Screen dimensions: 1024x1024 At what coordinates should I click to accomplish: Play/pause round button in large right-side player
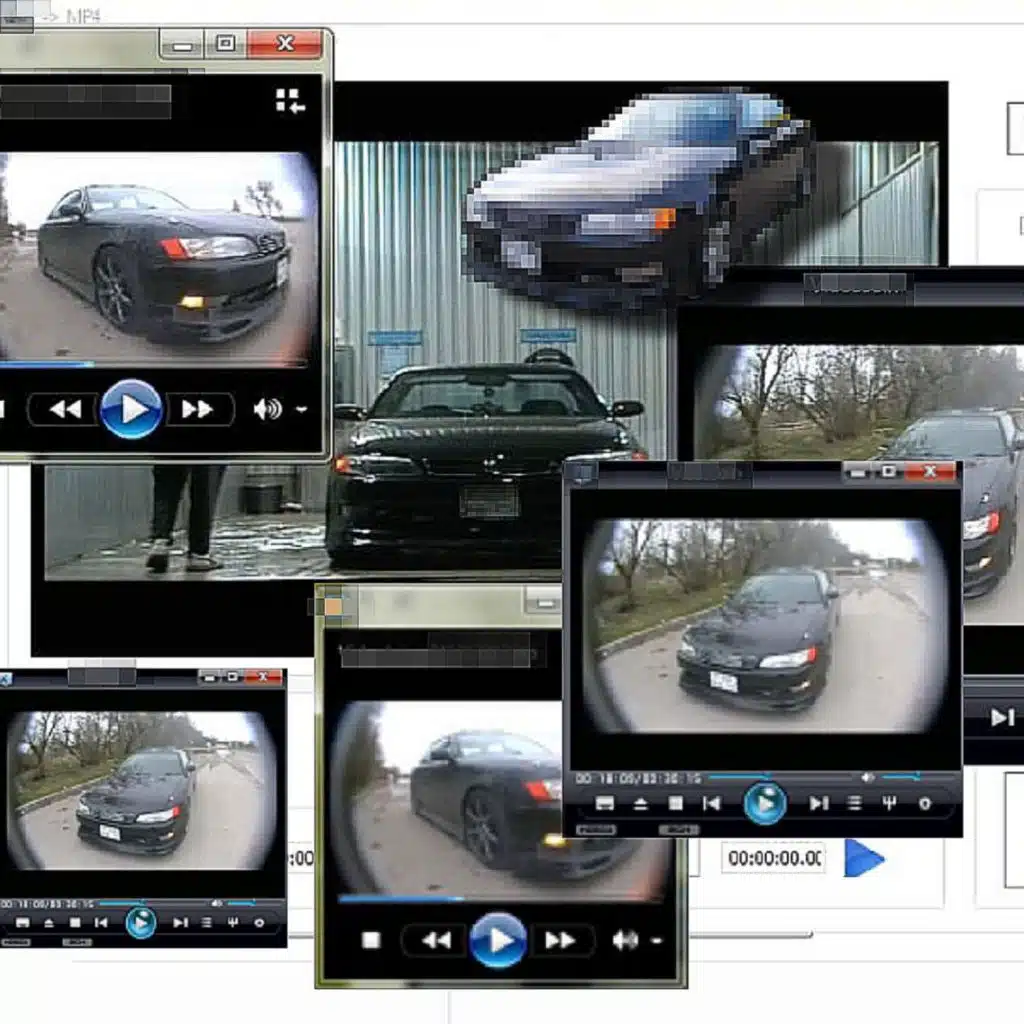click(x=765, y=803)
